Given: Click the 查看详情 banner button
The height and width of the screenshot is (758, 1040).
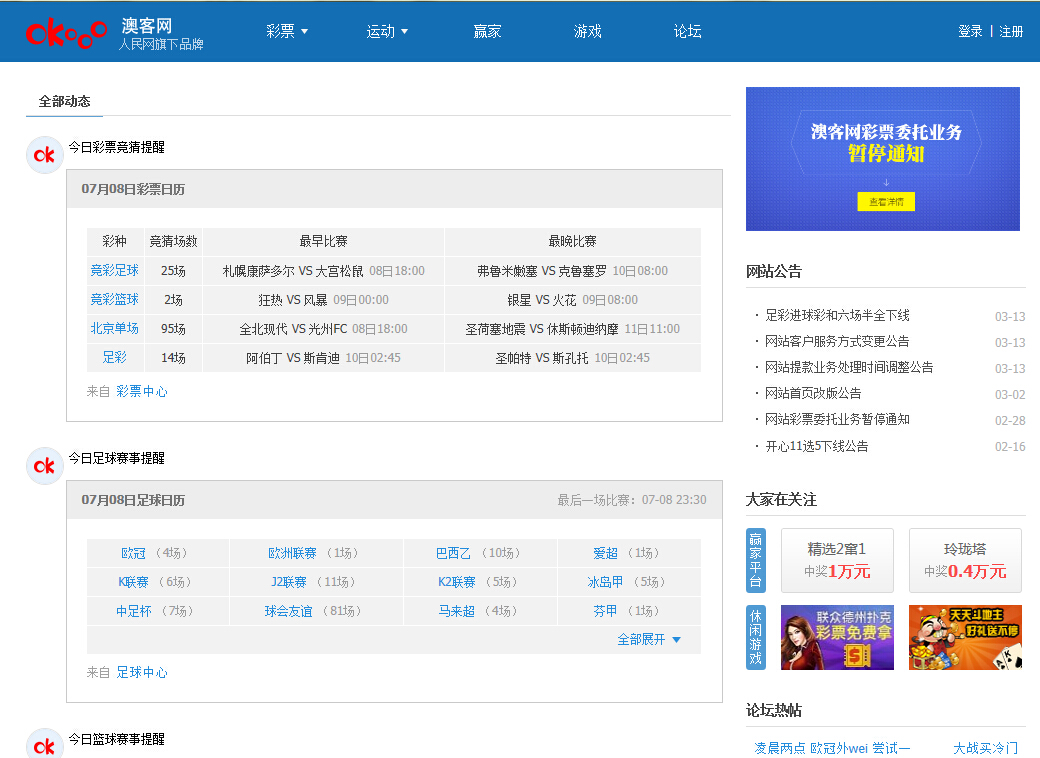Looking at the screenshot, I should tap(885, 202).
